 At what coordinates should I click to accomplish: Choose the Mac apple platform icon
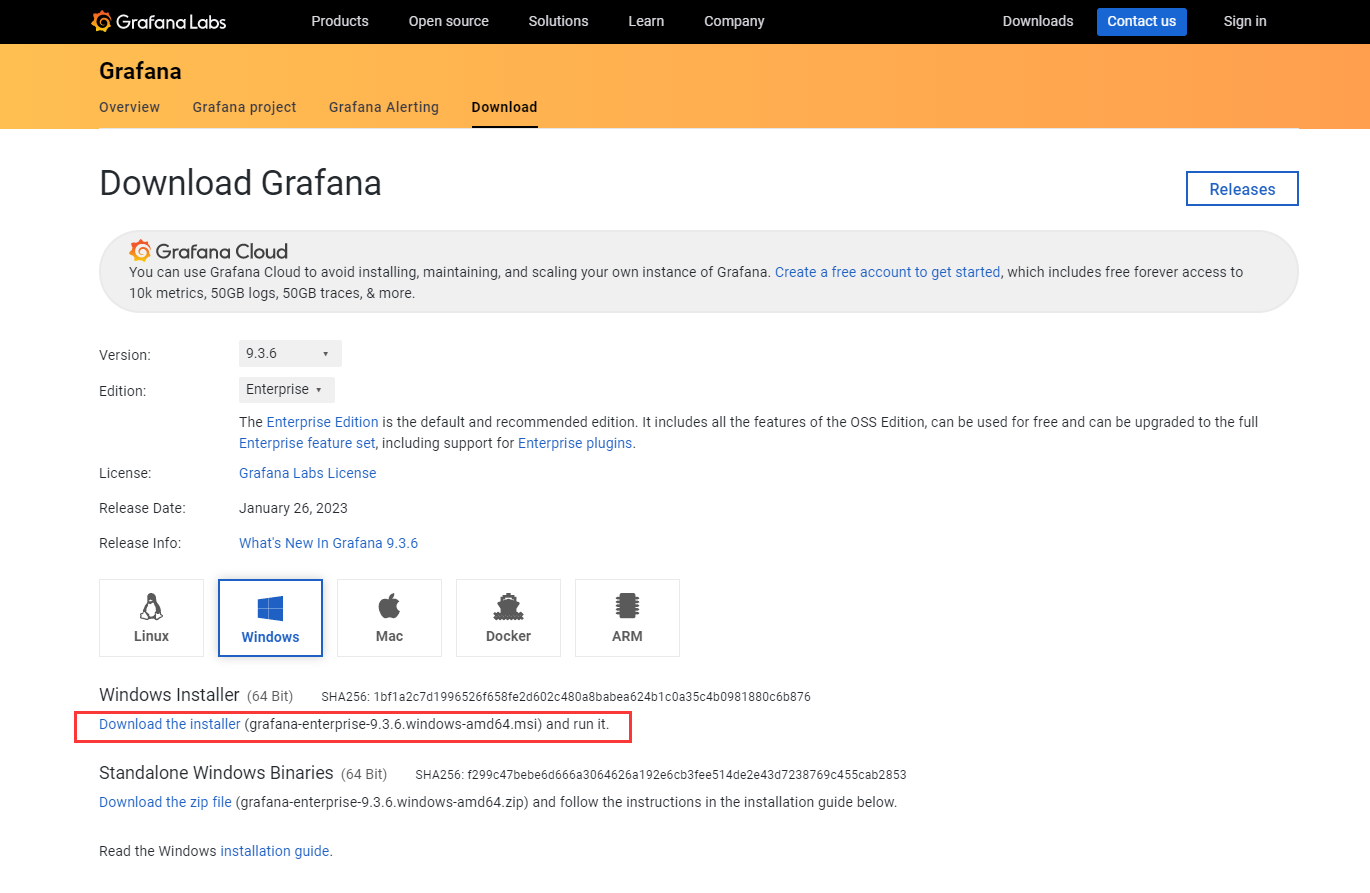pyautogui.click(x=389, y=606)
